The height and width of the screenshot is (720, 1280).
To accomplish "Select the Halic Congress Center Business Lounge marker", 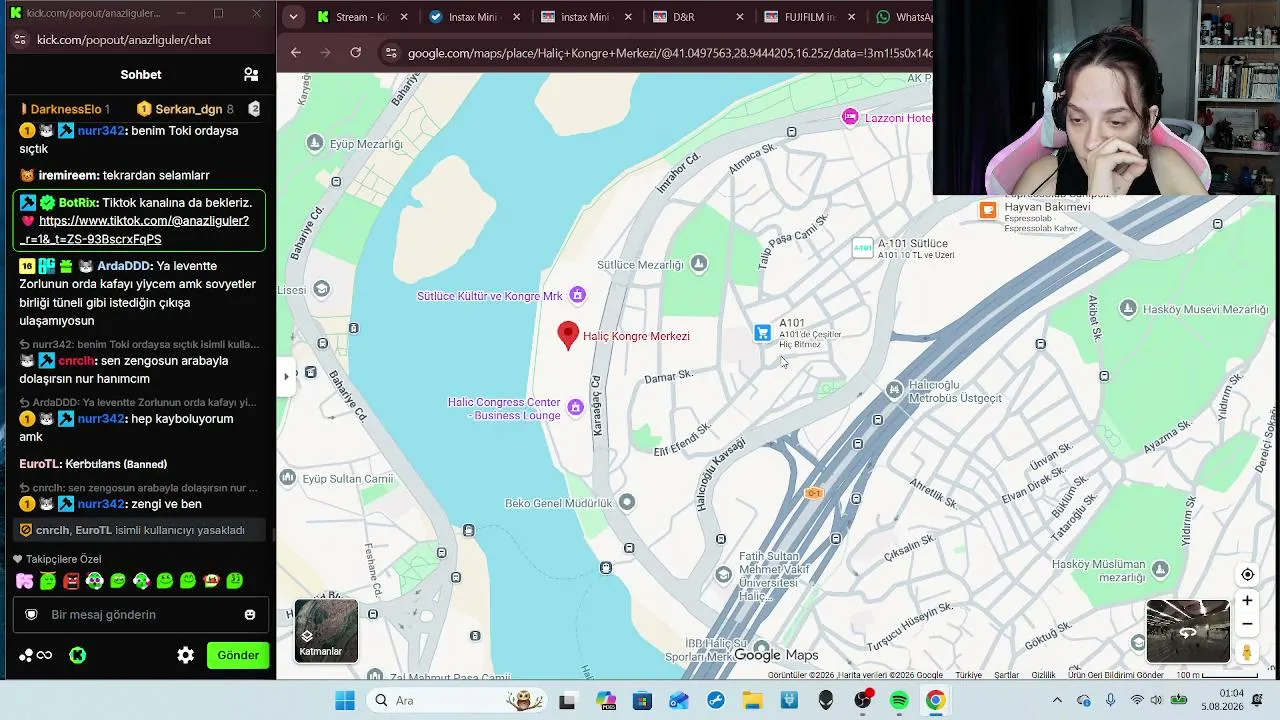I will tap(575, 407).
